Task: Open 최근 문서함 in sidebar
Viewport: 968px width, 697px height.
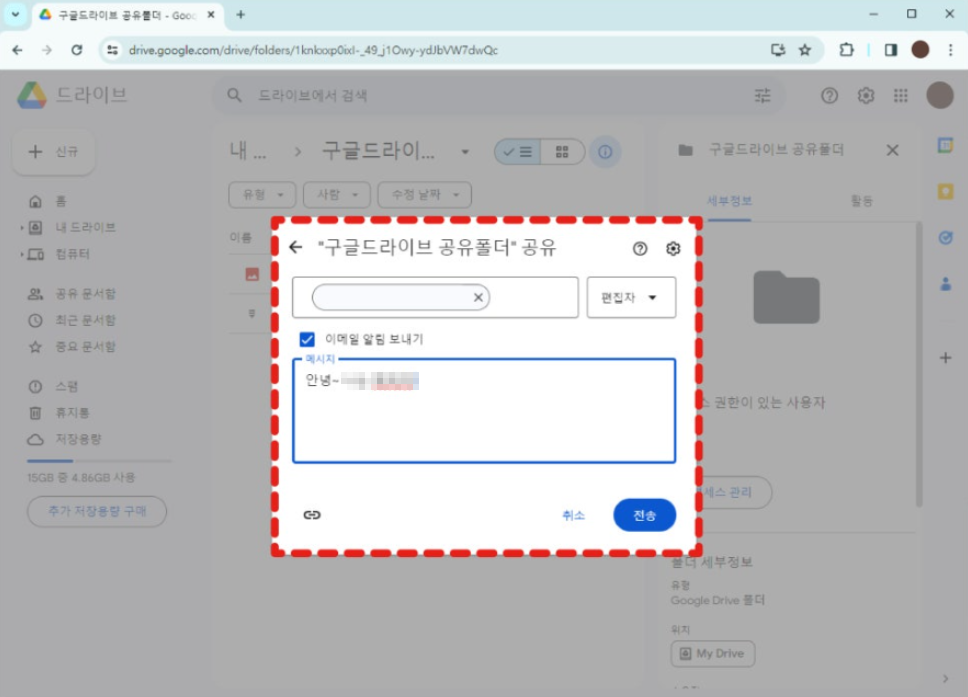Action: 72,320
